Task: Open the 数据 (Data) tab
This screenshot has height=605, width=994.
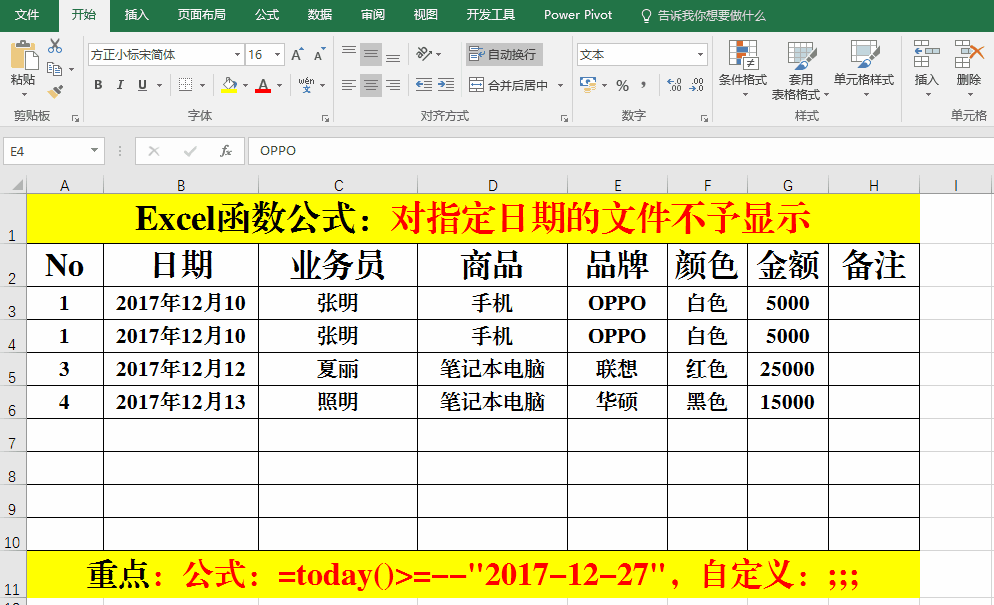Action: 319,15
